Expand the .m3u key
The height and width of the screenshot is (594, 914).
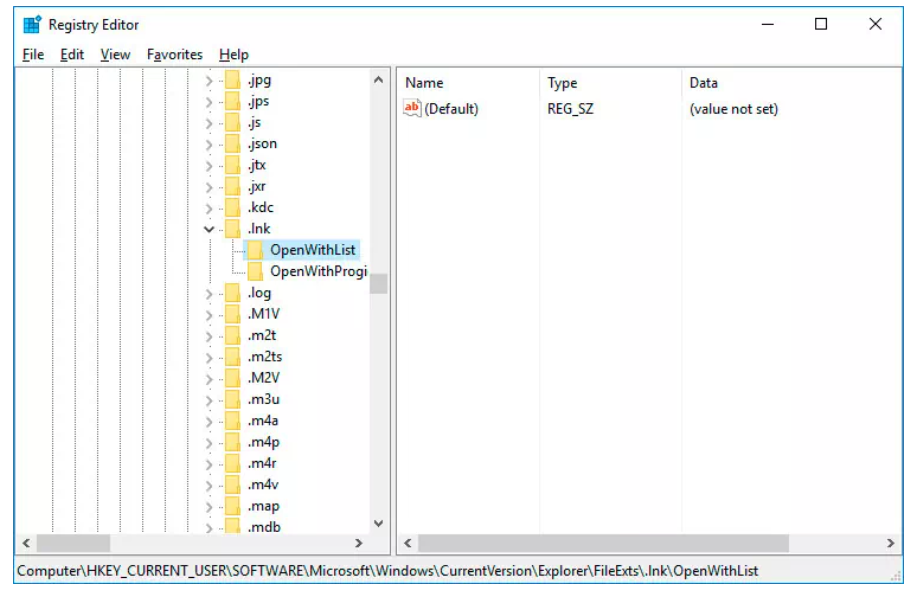pos(209,400)
